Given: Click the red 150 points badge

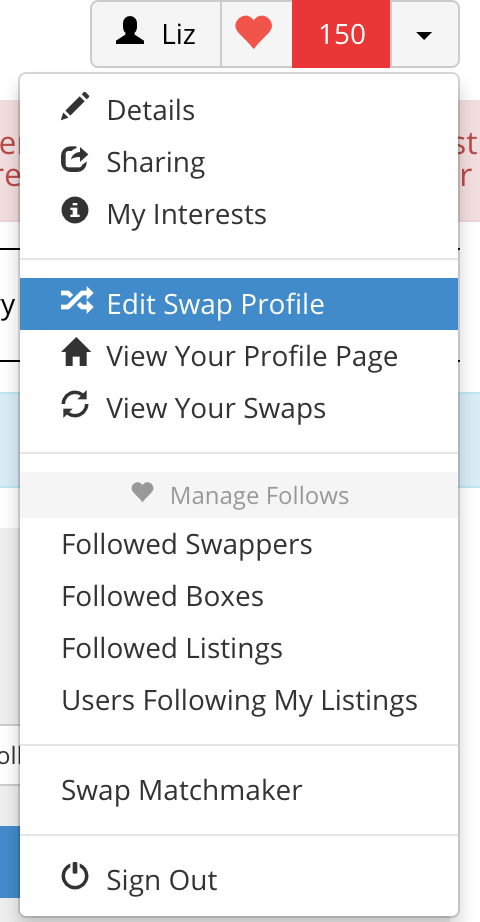Looking at the screenshot, I should click(341, 34).
